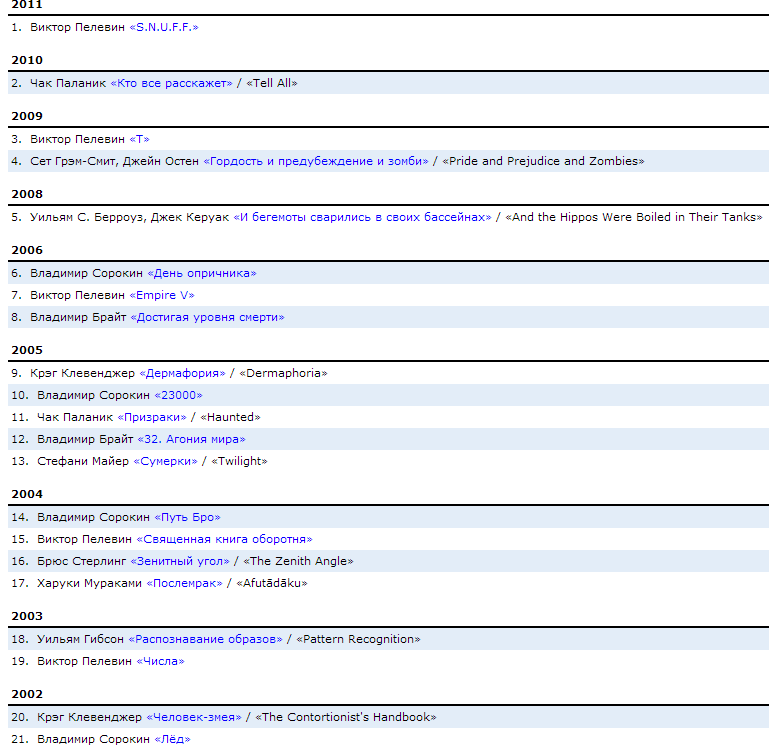
Task: Open the «S.N.U.F.F.» book link
Action: pos(164,27)
